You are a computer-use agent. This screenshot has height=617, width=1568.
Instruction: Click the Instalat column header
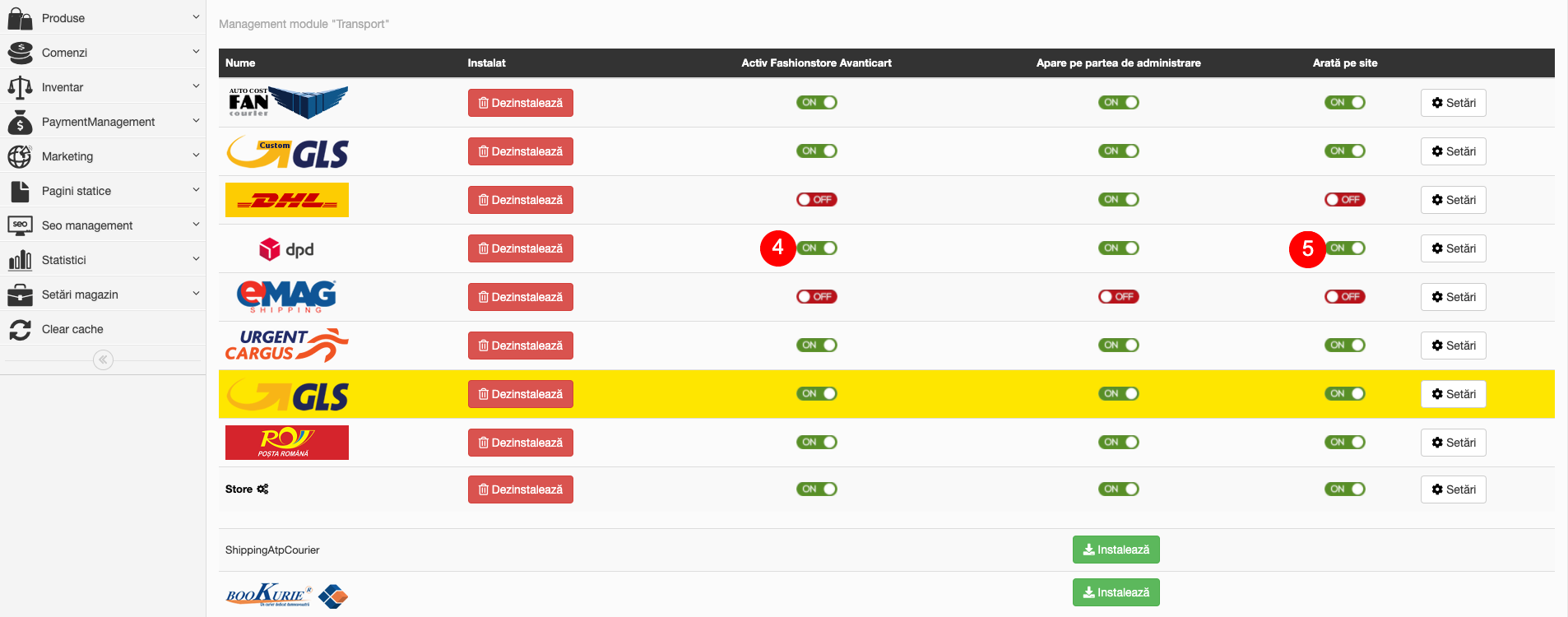click(486, 63)
